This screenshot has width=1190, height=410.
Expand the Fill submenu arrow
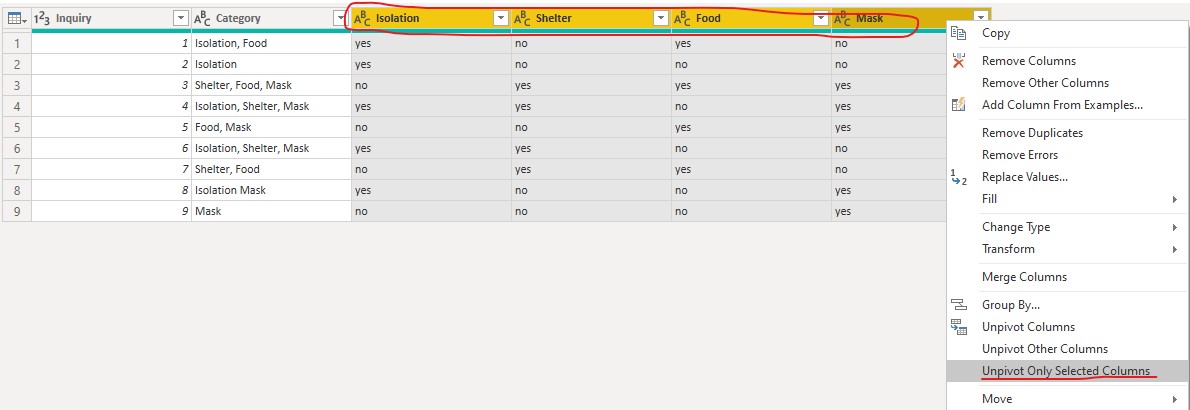click(x=1175, y=199)
